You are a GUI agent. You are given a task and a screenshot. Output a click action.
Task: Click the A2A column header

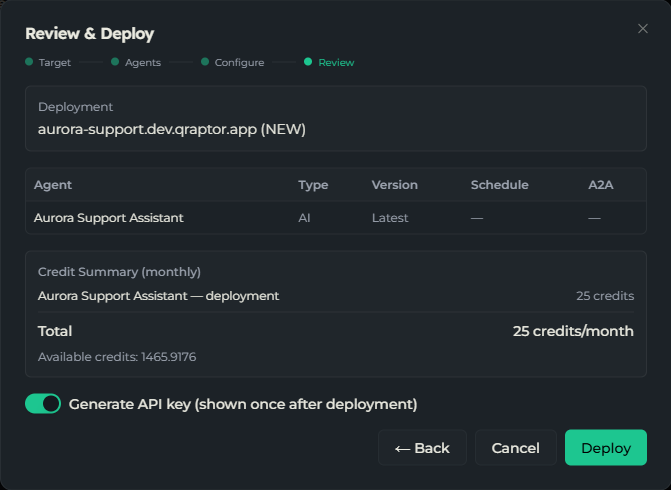[x=601, y=185]
